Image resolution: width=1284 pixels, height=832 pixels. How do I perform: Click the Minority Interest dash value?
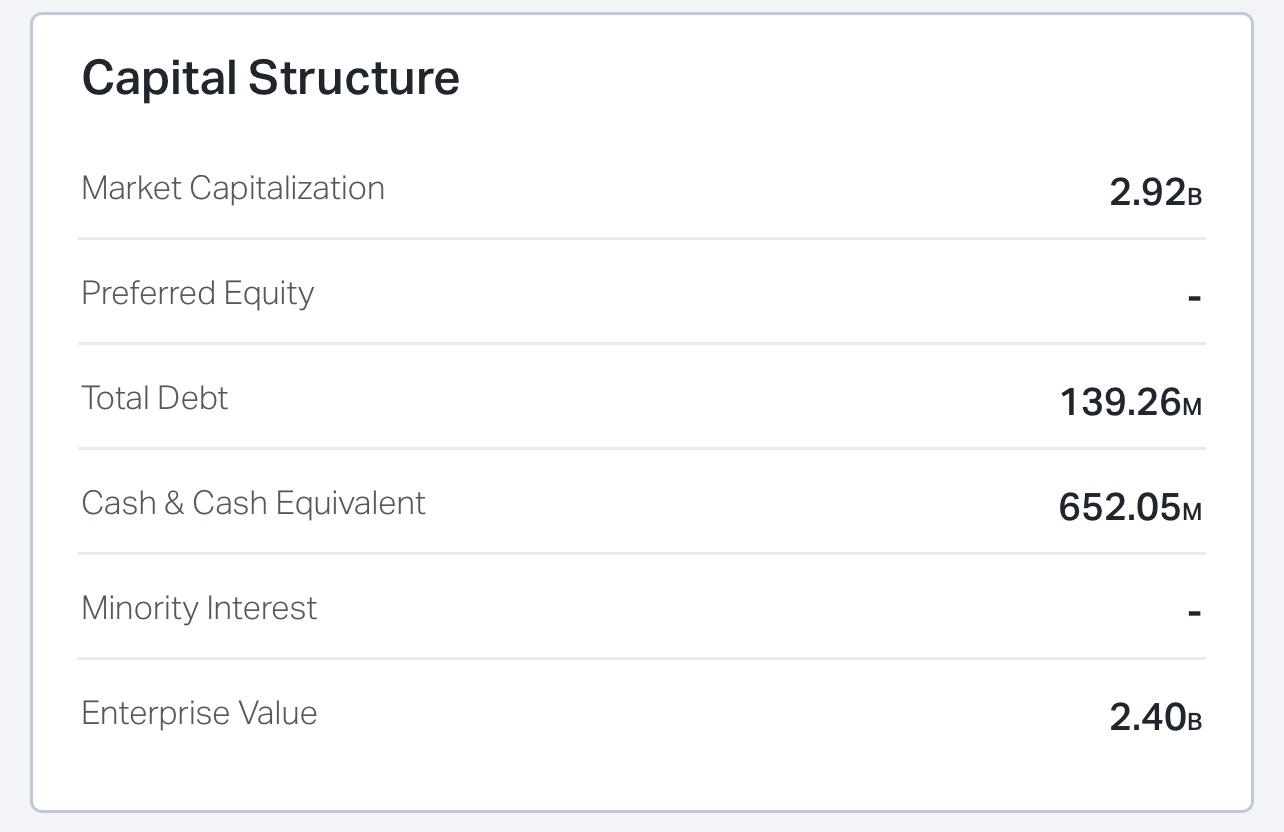[1194, 613]
